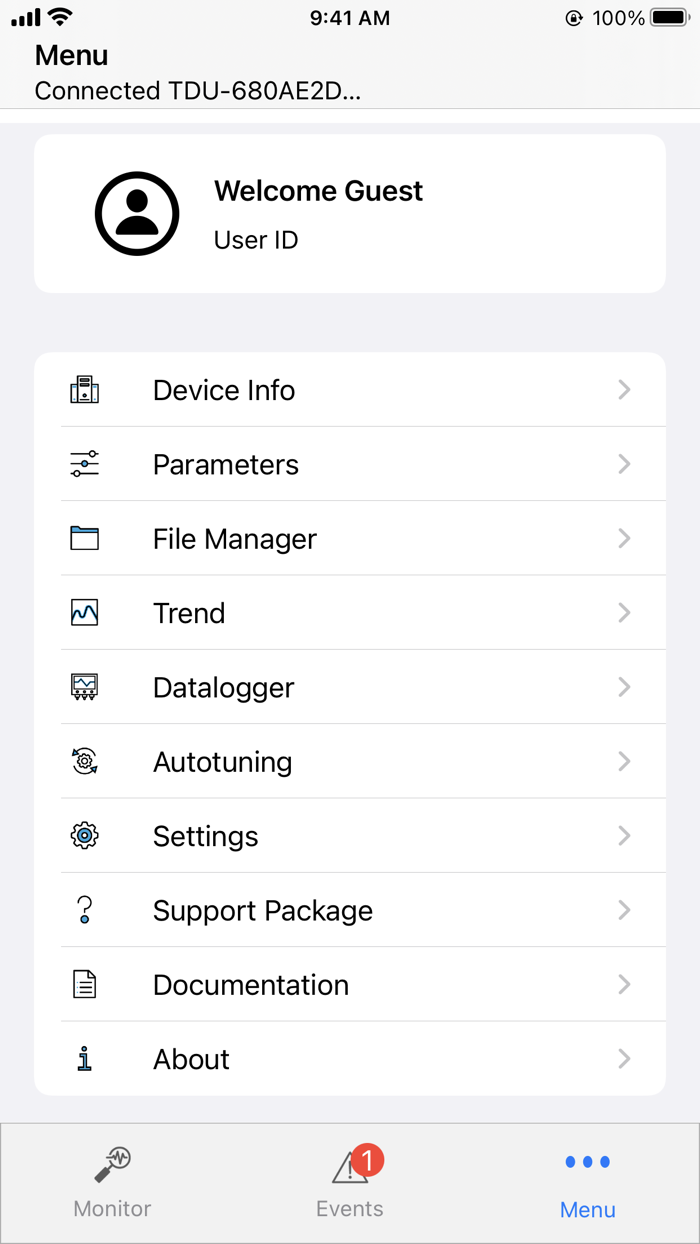700x1244 pixels.
Task: Open the Settings gear icon
Action: point(84,835)
